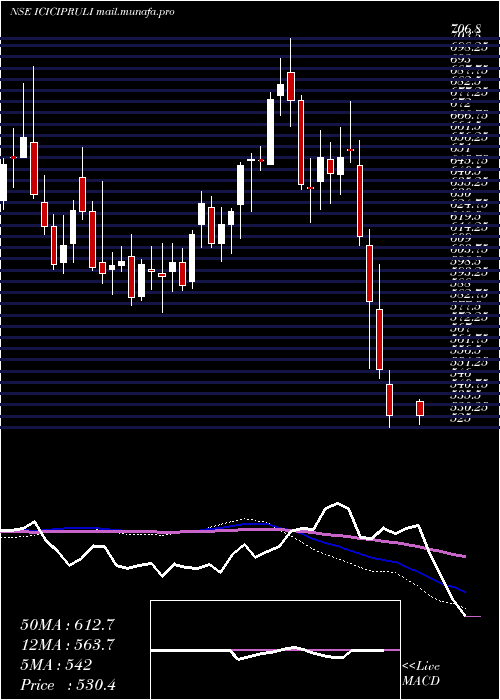The image size is (500, 700).
Task: Click the Price : 530.4 label
Action: pos(68,684)
